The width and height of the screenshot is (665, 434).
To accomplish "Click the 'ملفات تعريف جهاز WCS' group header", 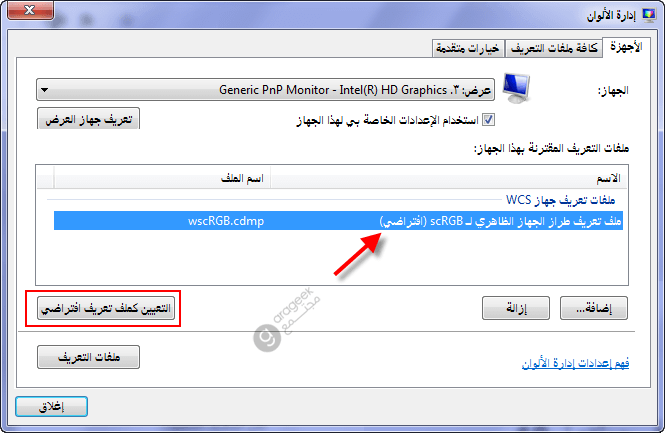I will click(x=560, y=199).
